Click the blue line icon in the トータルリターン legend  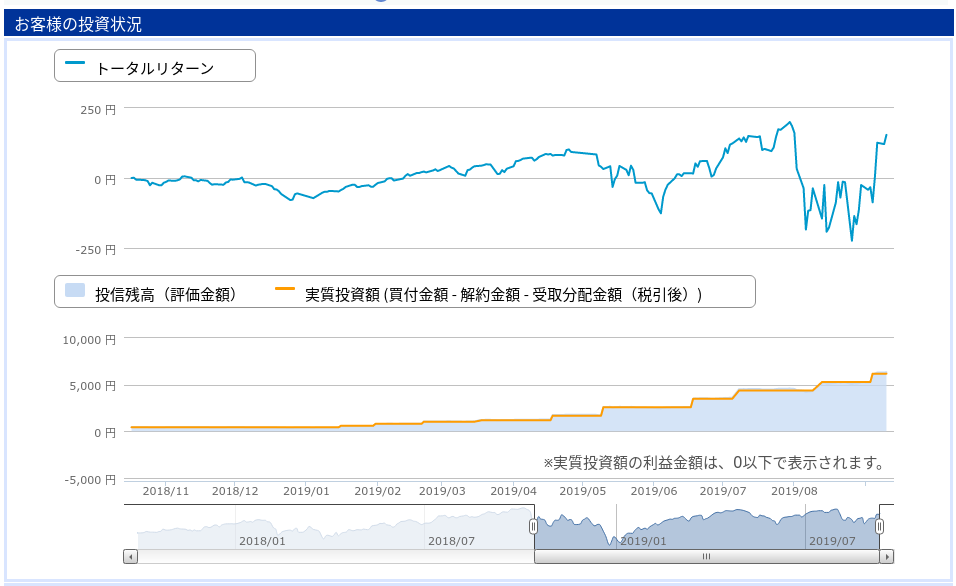coord(75,62)
